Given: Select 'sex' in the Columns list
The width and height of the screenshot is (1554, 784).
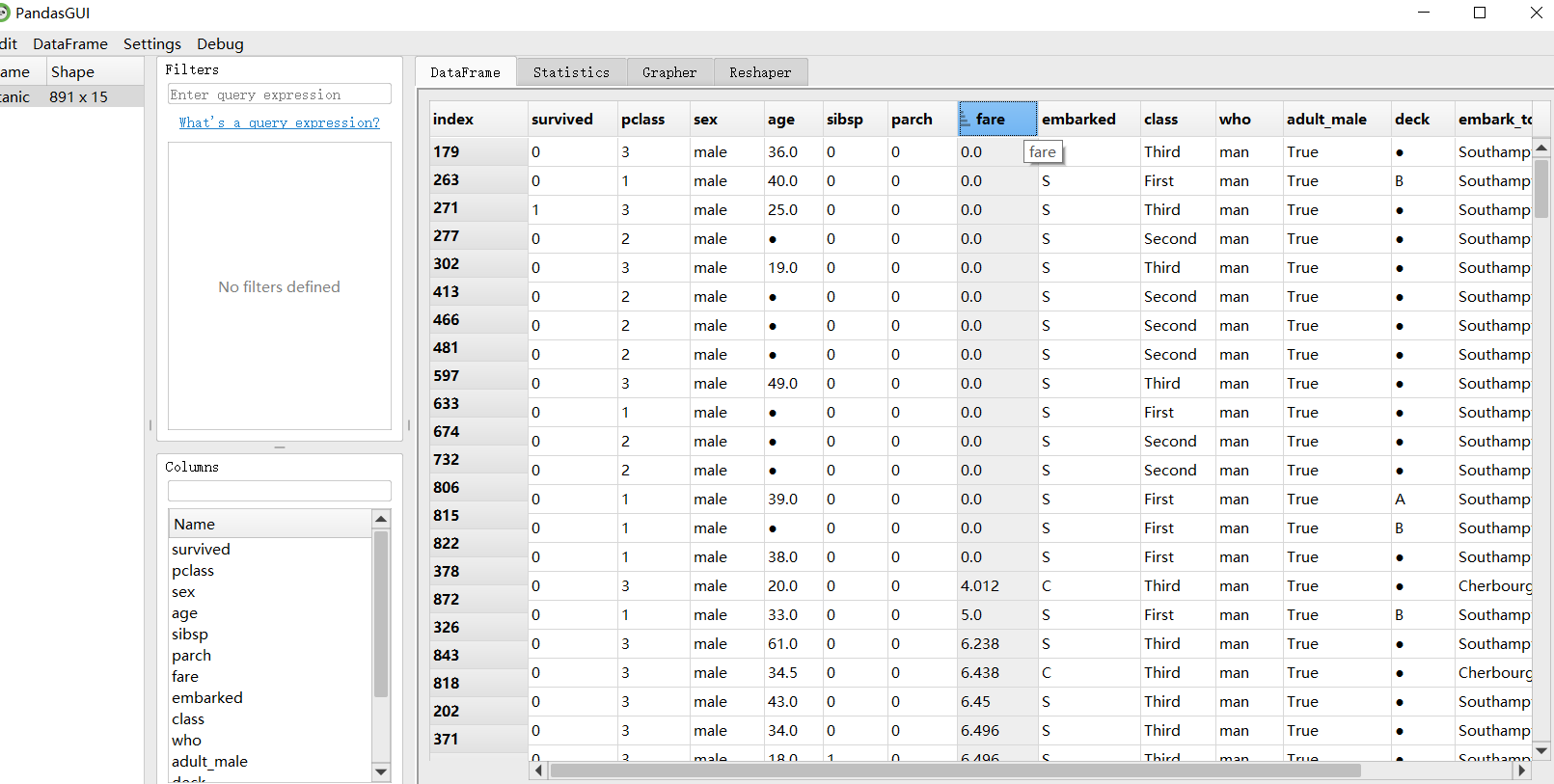Looking at the screenshot, I should [x=183, y=591].
